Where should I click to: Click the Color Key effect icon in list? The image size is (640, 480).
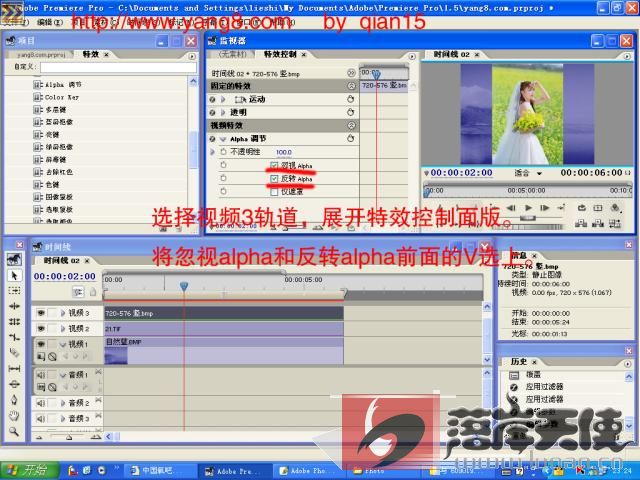[x=38, y=97]
